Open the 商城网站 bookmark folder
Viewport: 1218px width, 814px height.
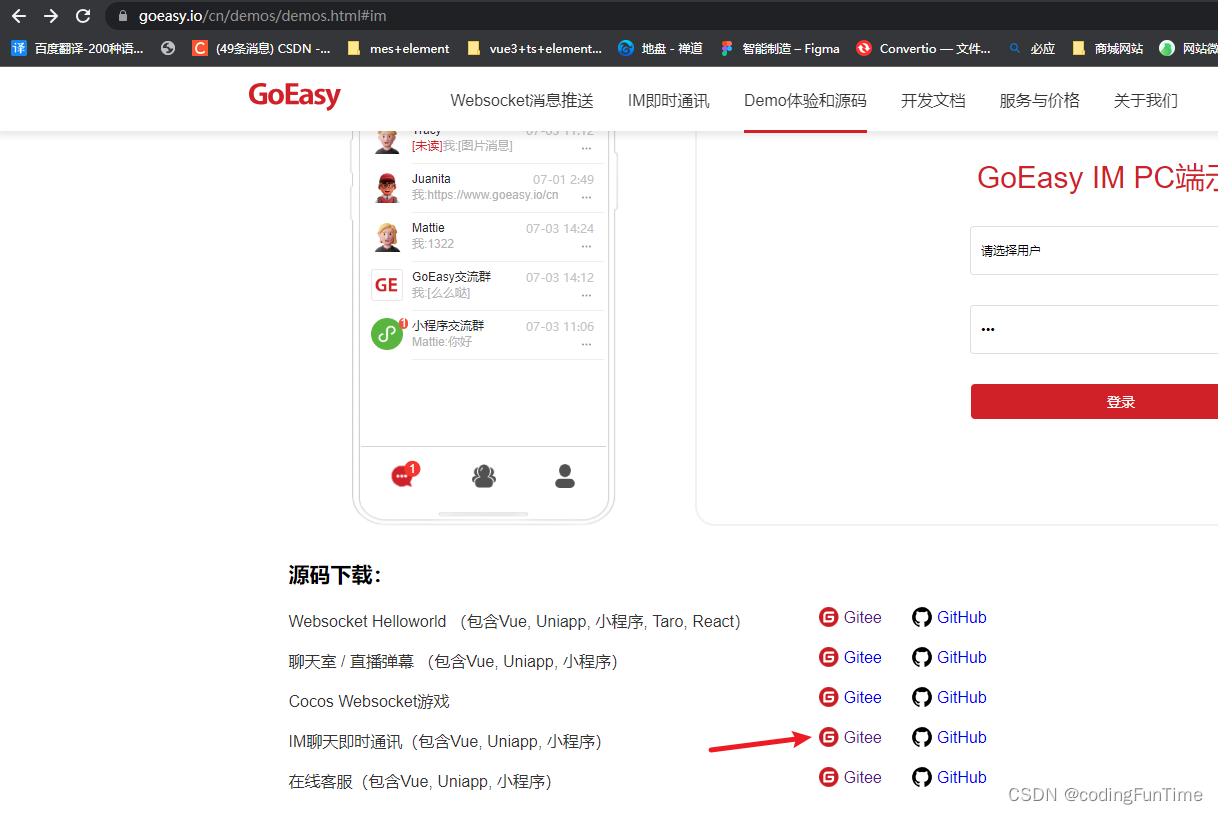pos(1107,48)
